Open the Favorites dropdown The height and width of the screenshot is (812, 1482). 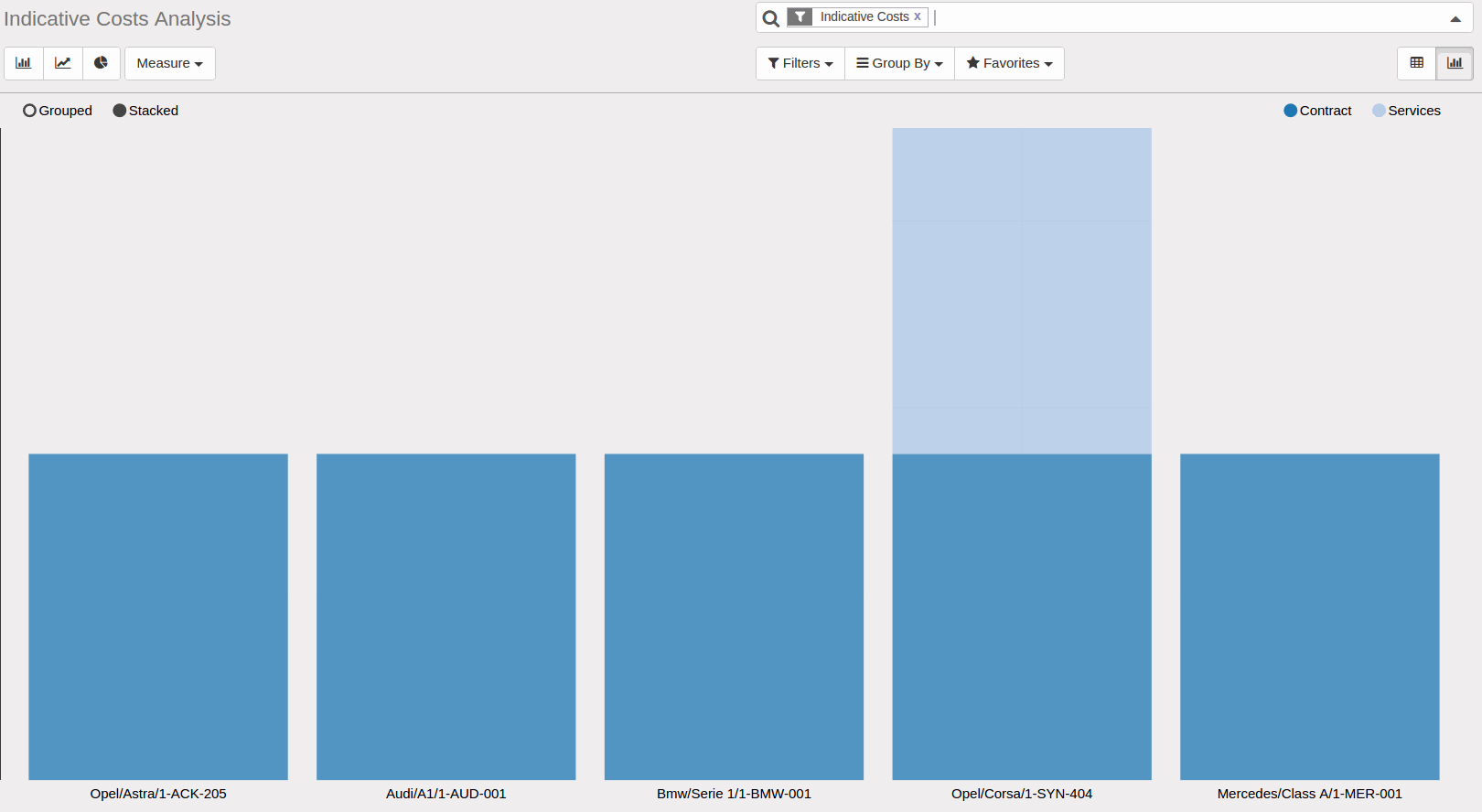1009,63
